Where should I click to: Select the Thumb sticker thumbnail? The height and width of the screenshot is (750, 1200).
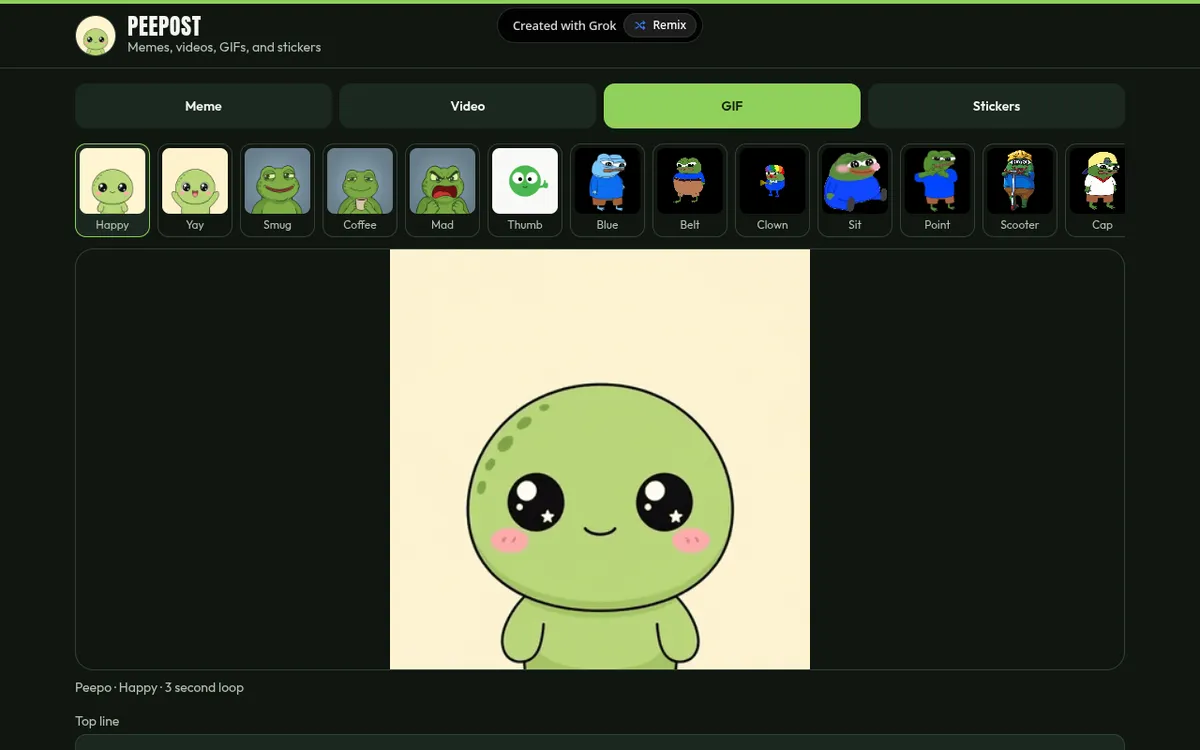pos(525,190)
